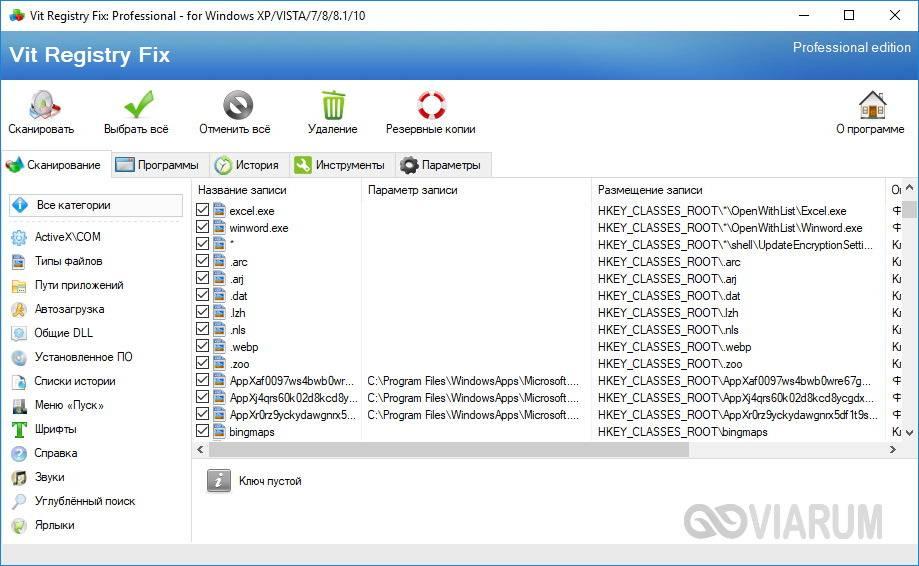Select the Установленное ПО category
Screen dimensions: 919x566
[x=72, y=357]
